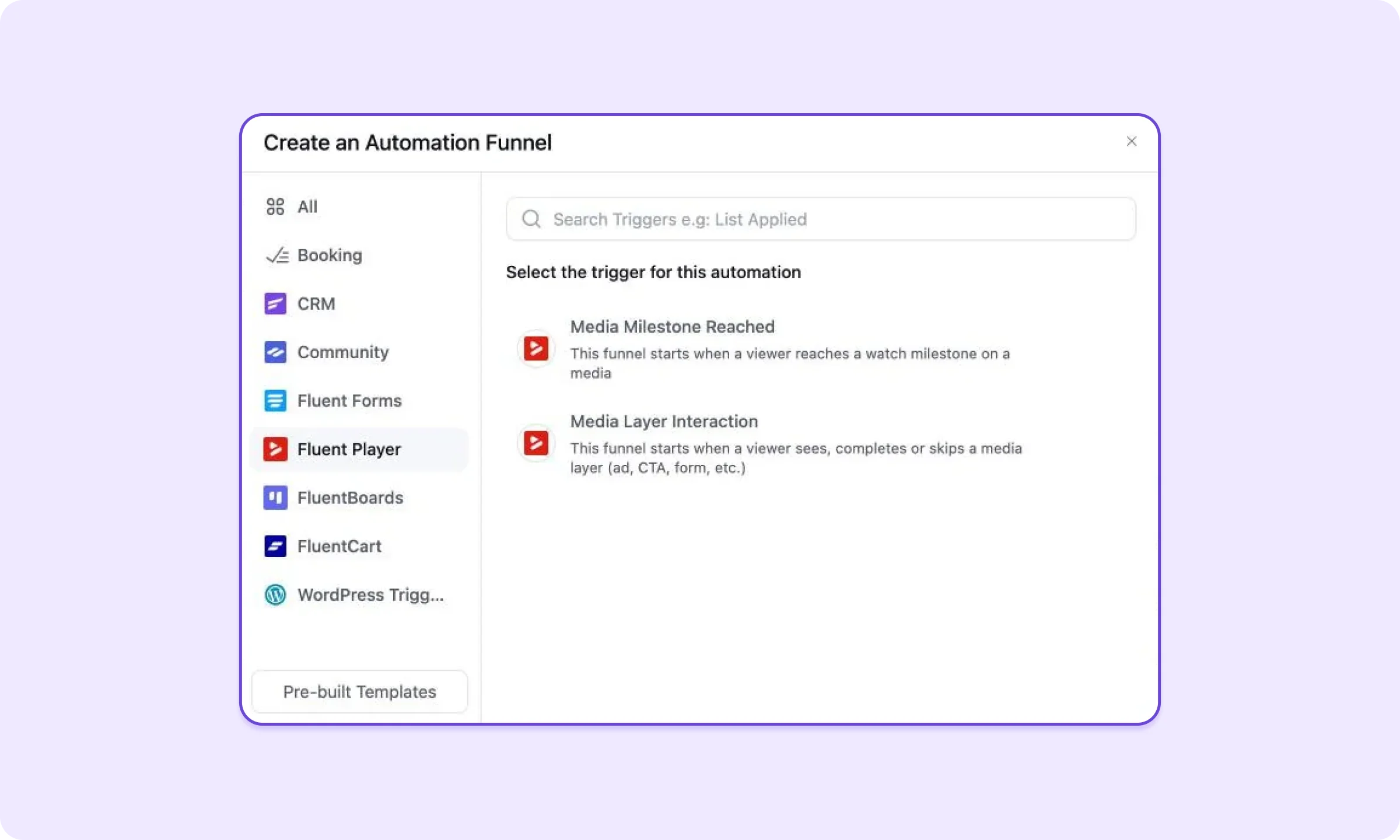Click the Media Milestone Reached trigger icon
1400x840 pixels.
(535, 348)
